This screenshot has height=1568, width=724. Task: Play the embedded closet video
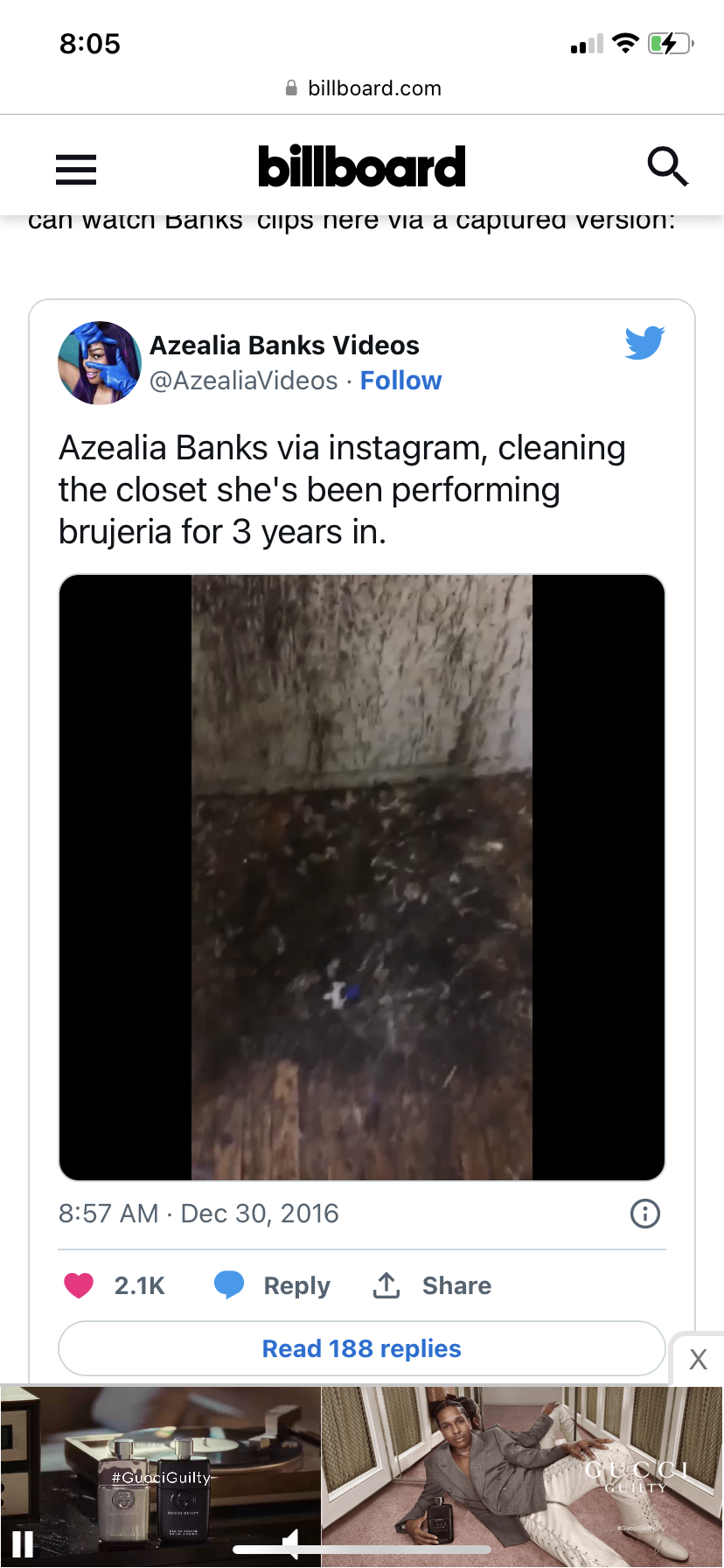point(362,878)
